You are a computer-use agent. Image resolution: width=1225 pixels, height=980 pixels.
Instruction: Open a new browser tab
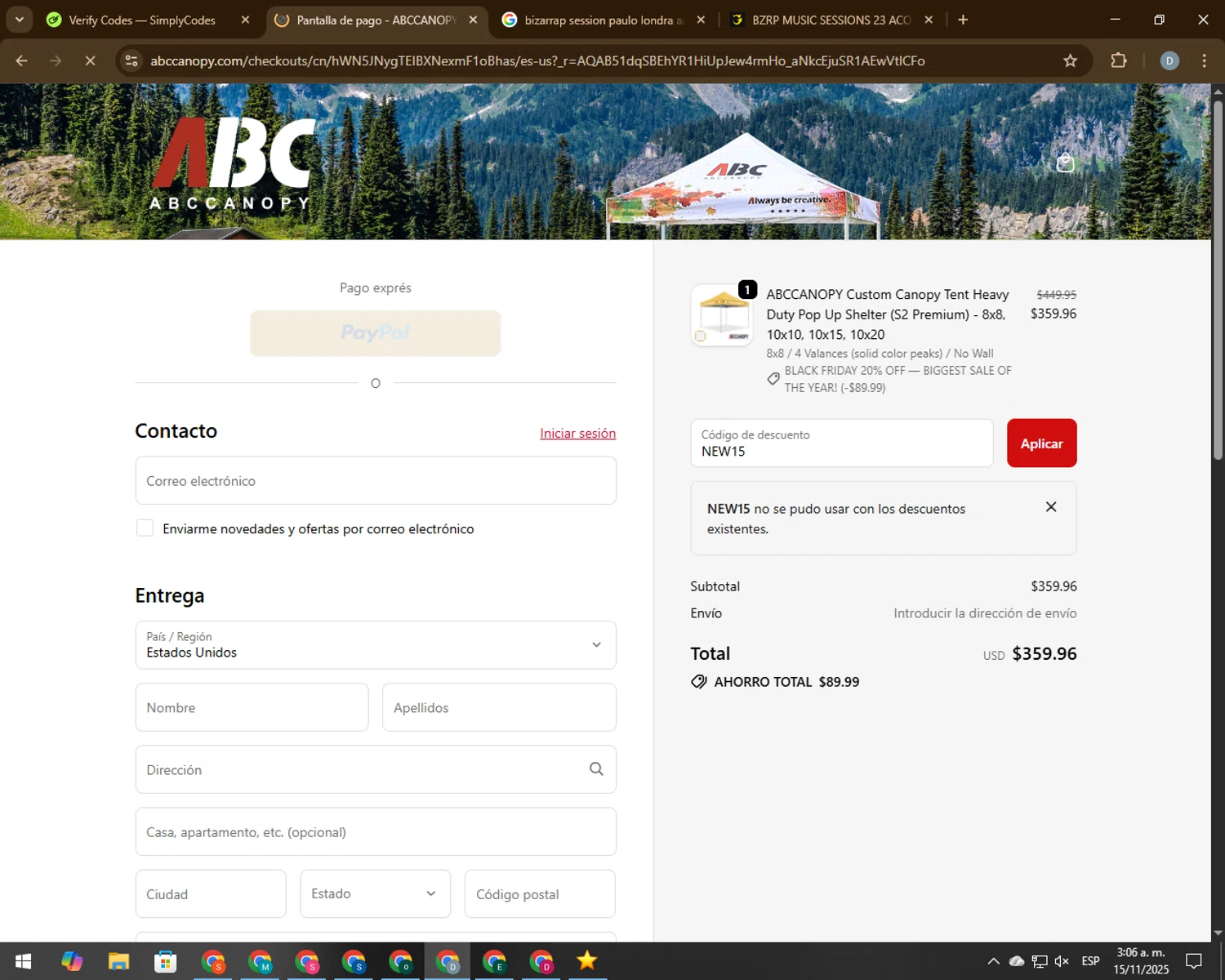tap(963, 20)
